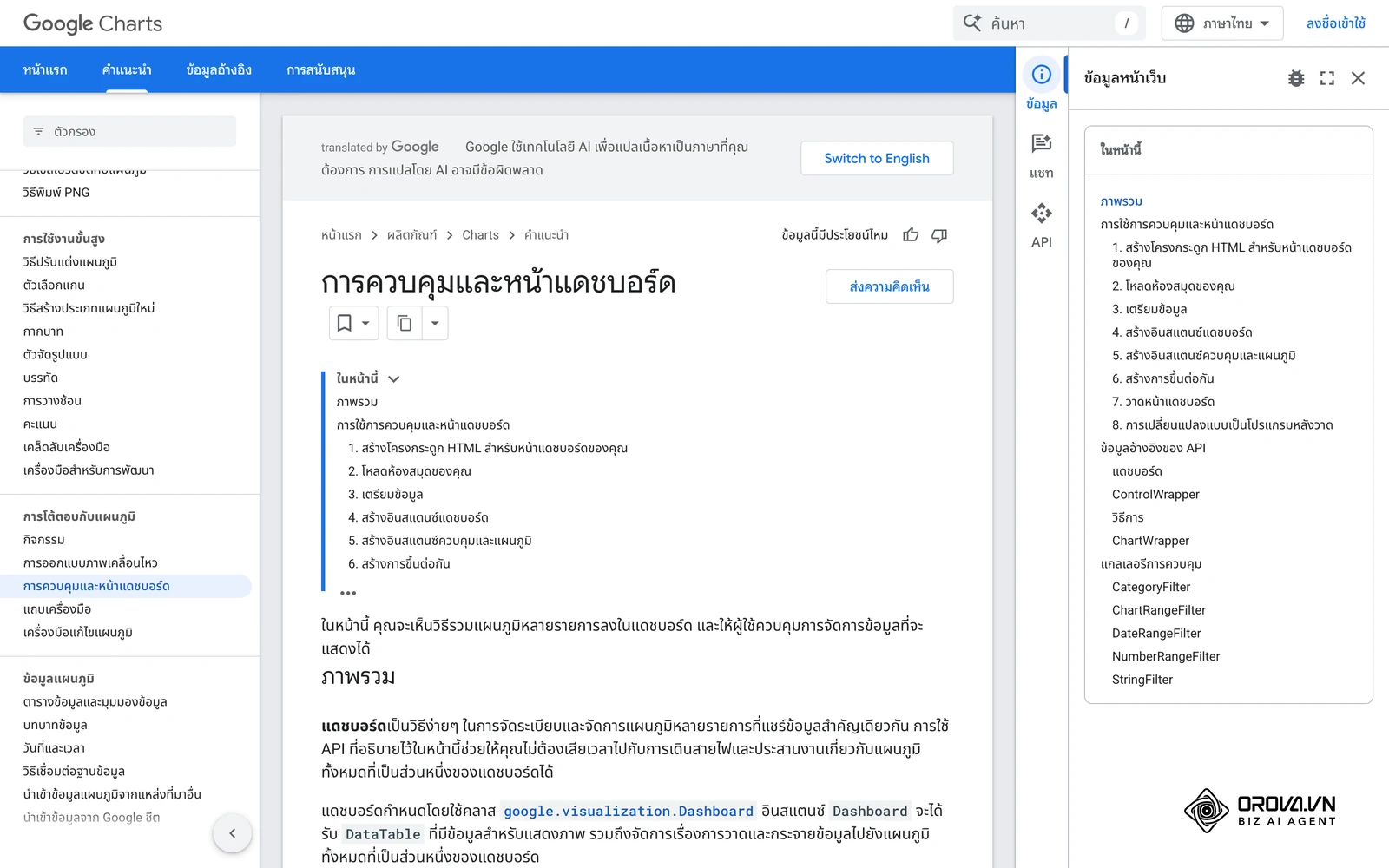This screenshot has width=1389, height=868.
Task: Click the ลงชื่อเข้าใช้ sign-in link
Action: coord(1336,23)
